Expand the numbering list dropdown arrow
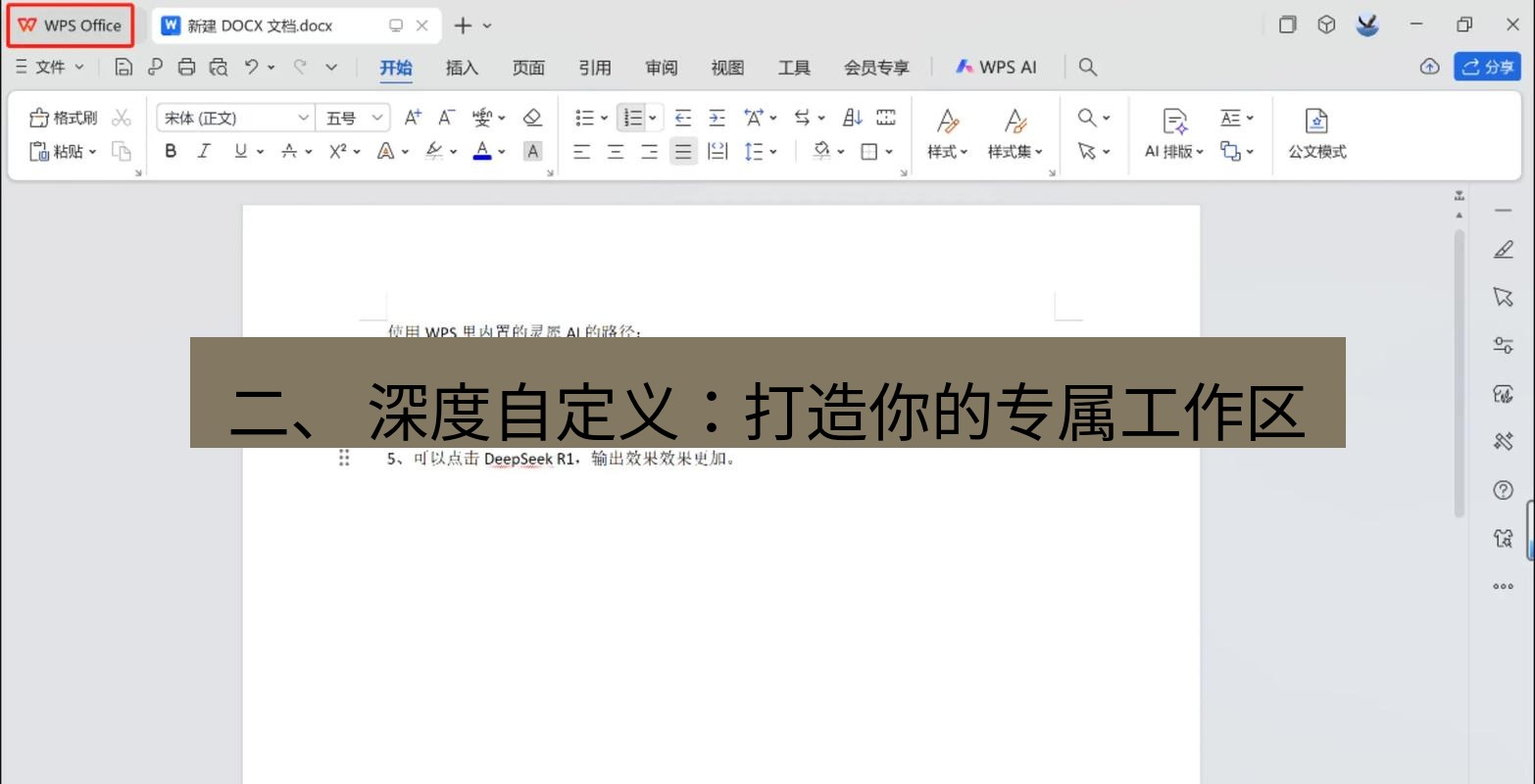 653,118
